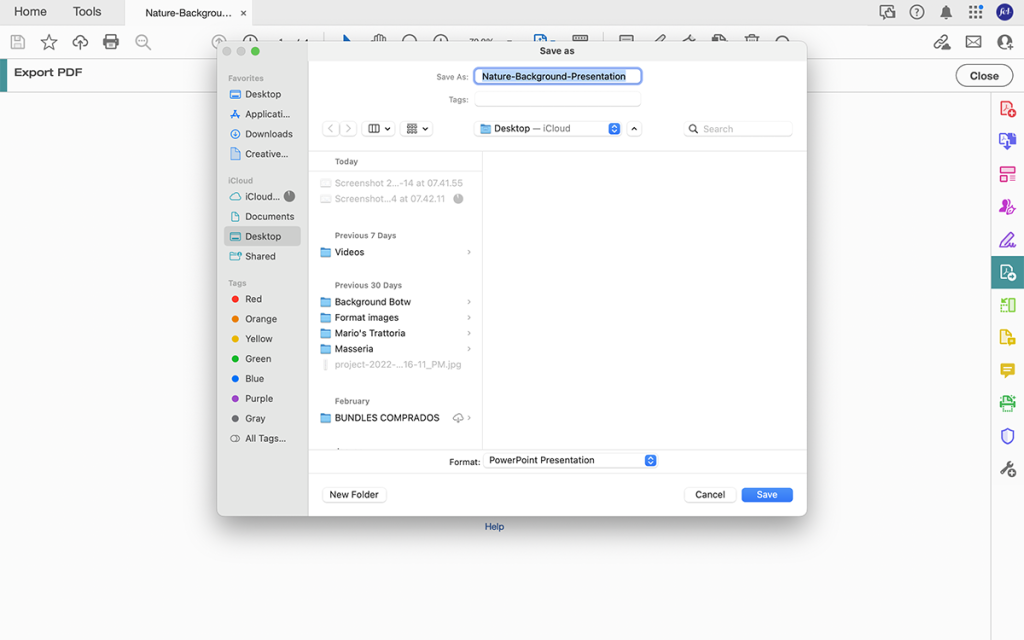The width and height of the screenshot is (1024, 640).
Task: Switch to icon view in the dialog
Action: point(414,128)
